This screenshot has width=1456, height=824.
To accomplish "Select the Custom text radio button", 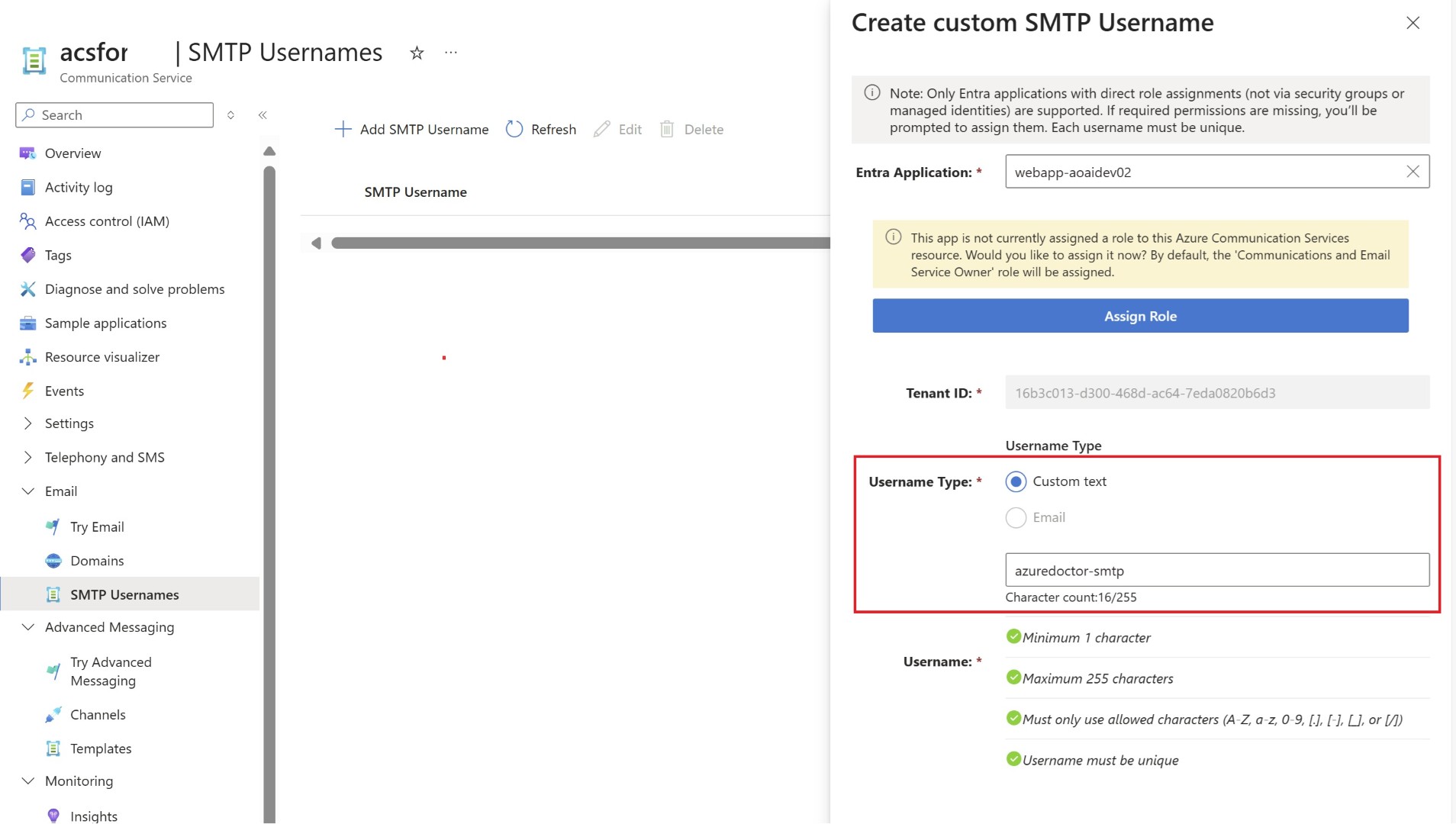I will click(x=1016, y=481).
